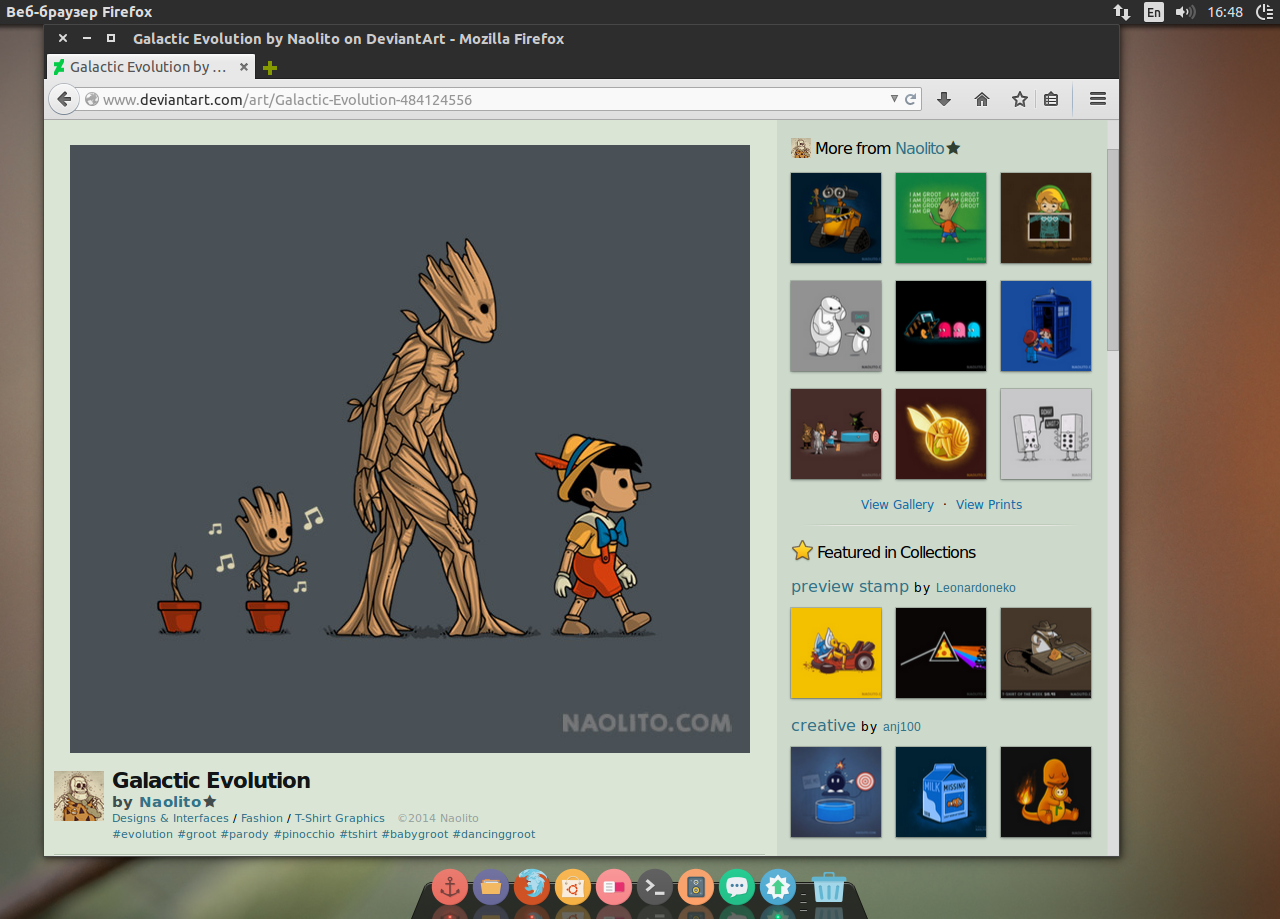Open a new tab with the green plus
Image resolution: width=1280 pixels, height=919 pixels.
[269, 68]
